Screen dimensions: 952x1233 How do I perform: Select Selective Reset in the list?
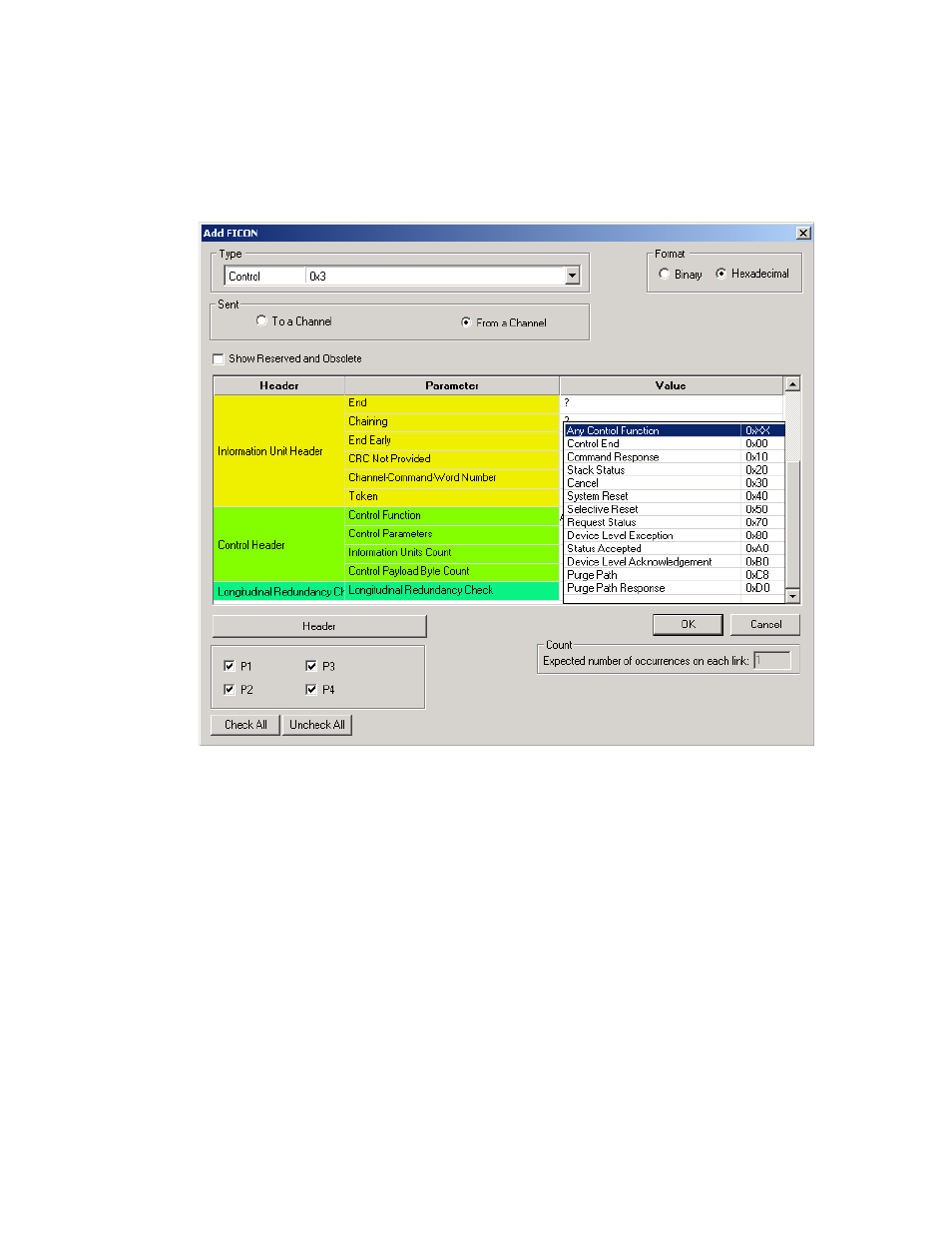tap(675, 509)
